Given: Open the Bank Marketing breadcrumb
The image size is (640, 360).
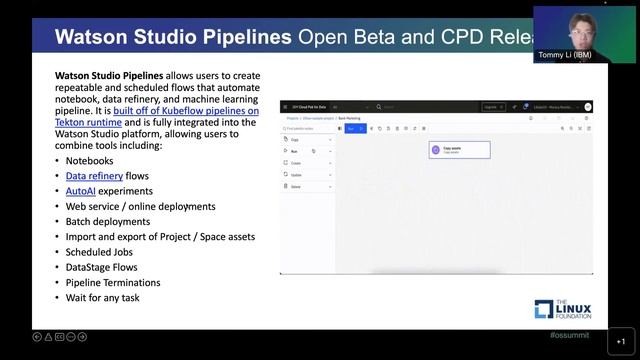Looking at the screenshot, I should [x=349, y=118].
